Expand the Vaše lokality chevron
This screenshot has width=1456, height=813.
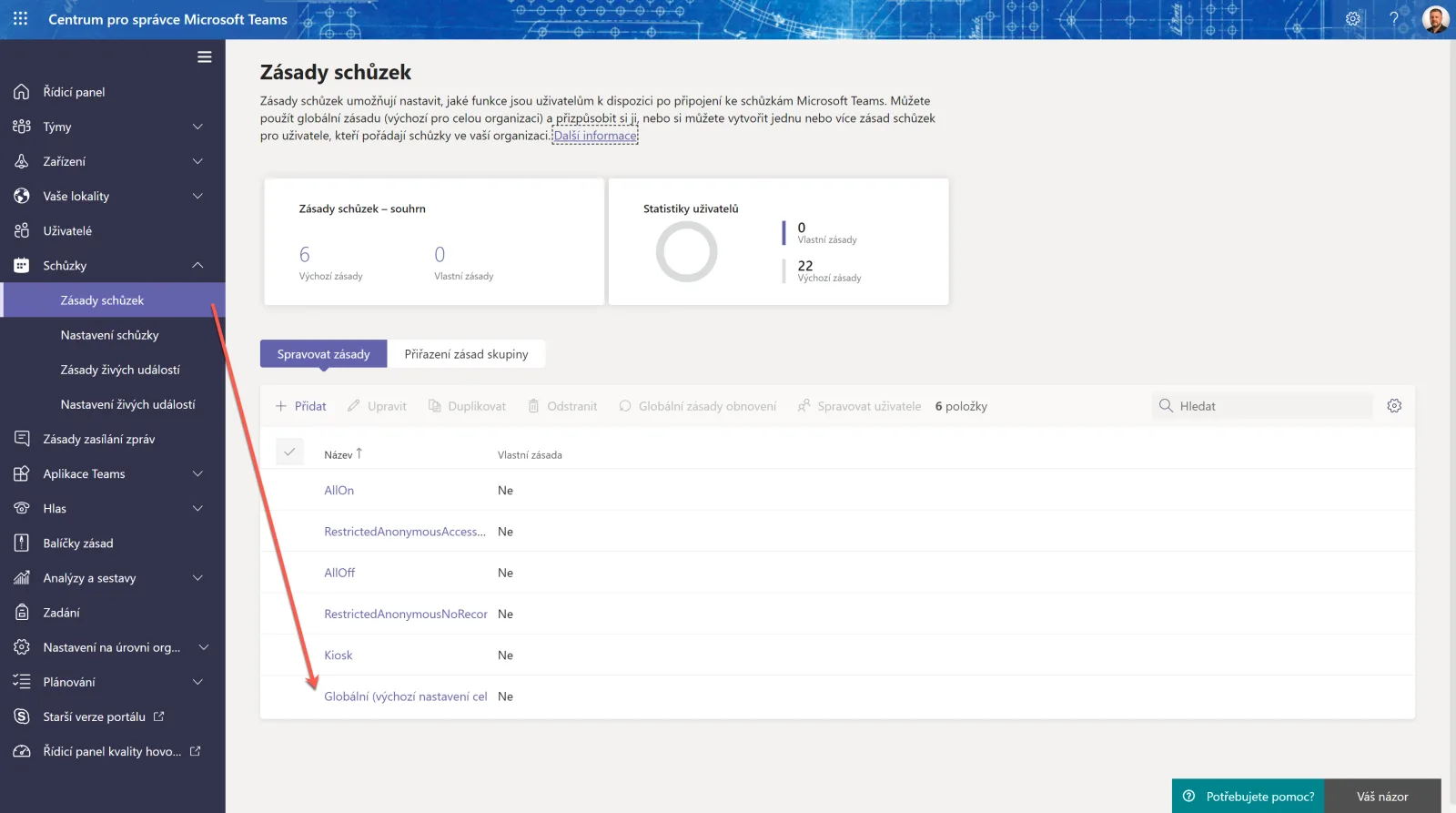pos(197,196)
